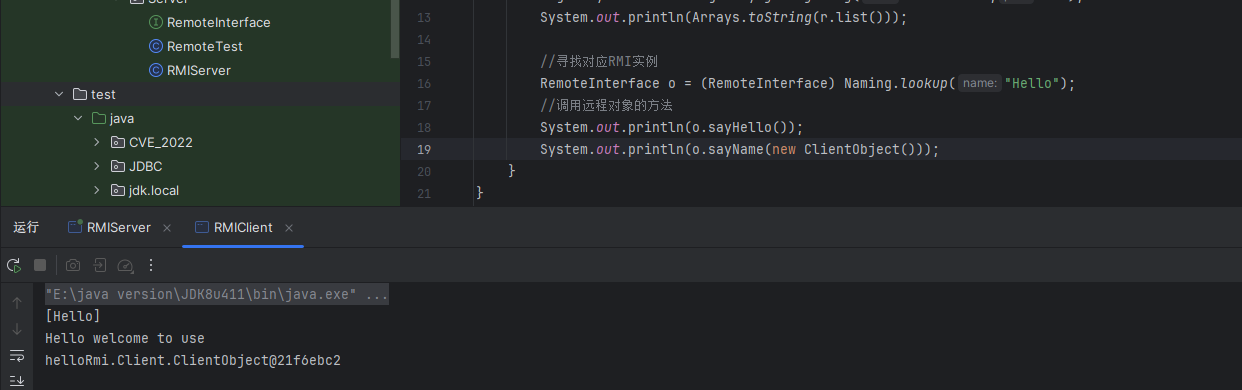Enable scroll to end of console

(17, 380)
